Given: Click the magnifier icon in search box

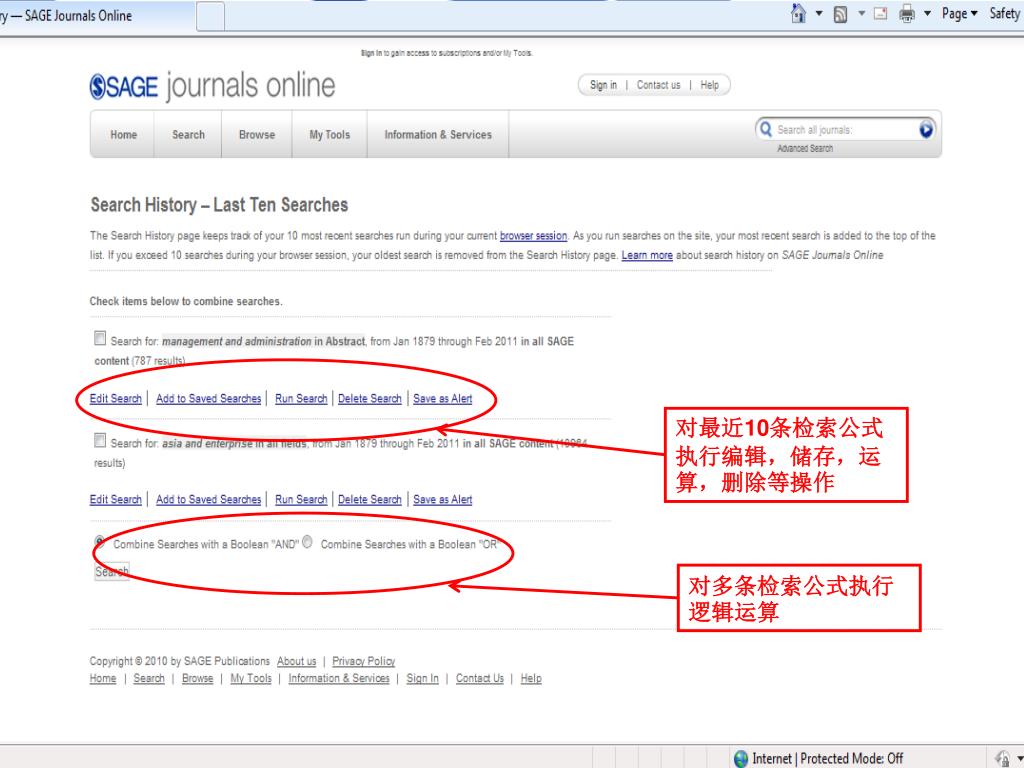Looking at the screenshot, I should pos(765,129).
